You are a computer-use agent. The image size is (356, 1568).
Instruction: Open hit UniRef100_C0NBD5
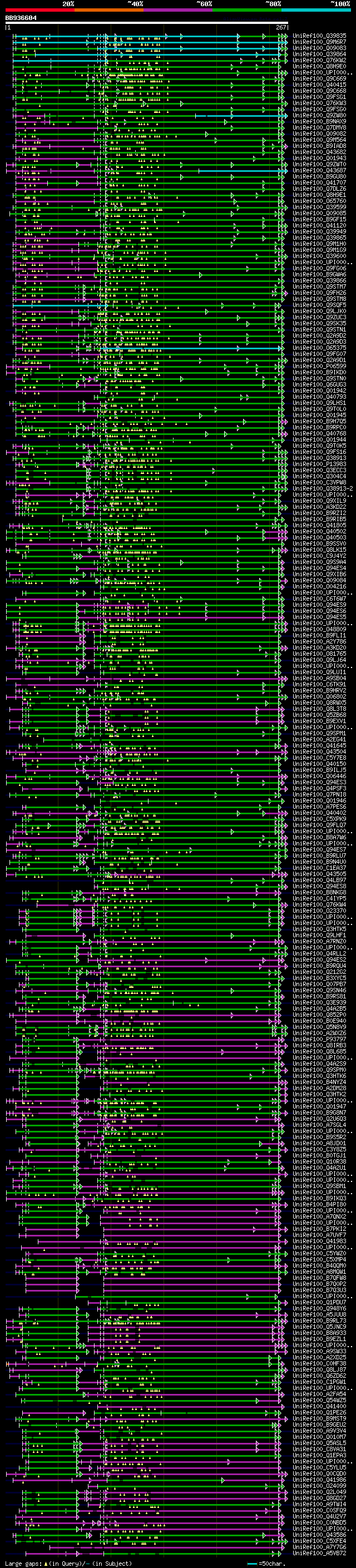(x=319, y=1523)
